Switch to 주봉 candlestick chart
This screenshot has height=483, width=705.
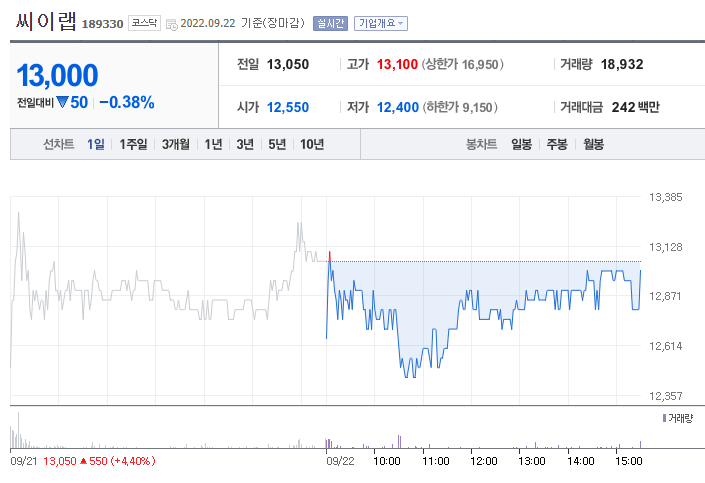tap(557, 144)
